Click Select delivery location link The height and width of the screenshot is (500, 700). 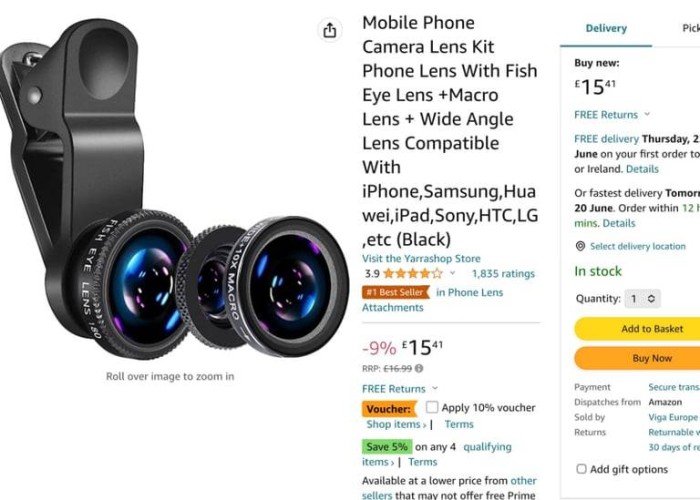(x=637, y=246)
